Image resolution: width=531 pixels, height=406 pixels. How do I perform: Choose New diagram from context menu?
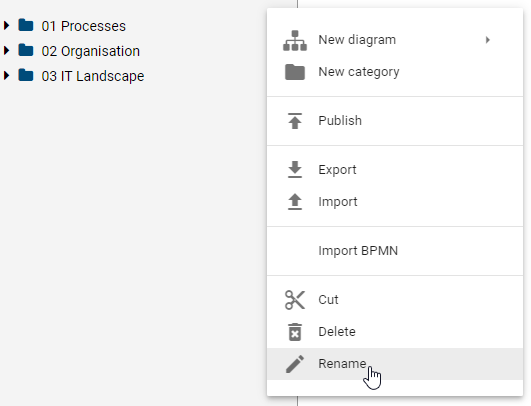395,40
